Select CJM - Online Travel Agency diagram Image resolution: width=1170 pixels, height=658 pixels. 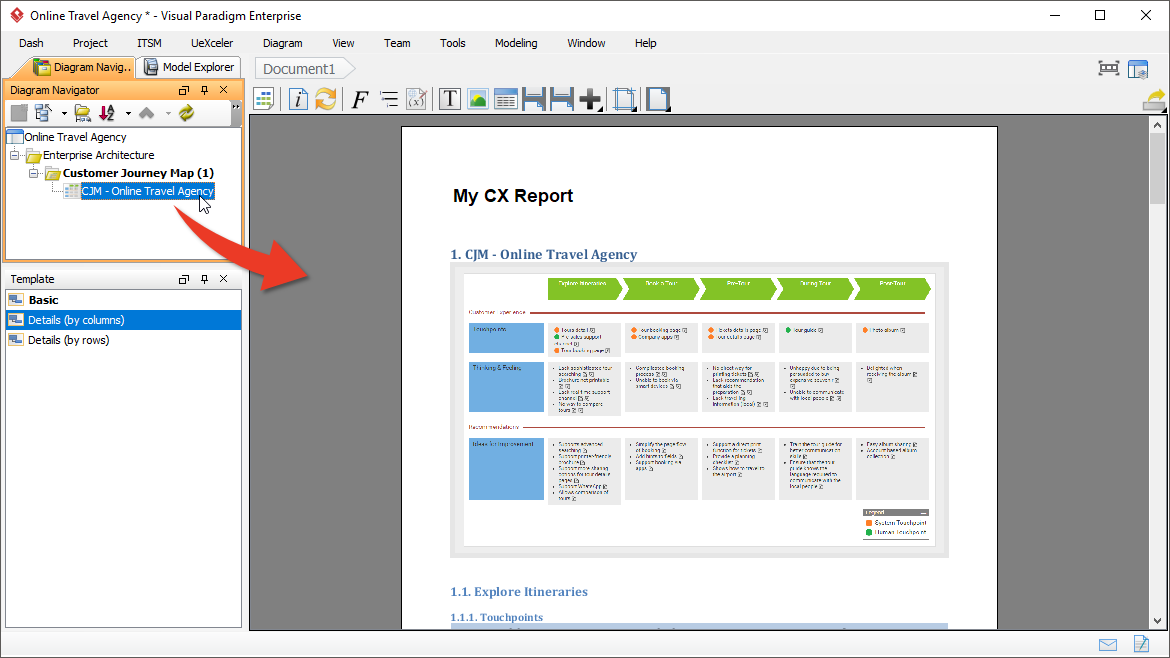[148, 191]
